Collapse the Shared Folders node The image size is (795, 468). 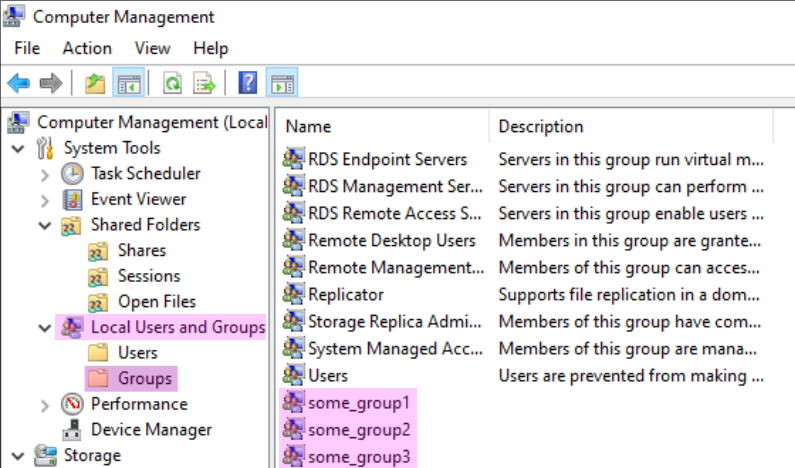(45, 226)
